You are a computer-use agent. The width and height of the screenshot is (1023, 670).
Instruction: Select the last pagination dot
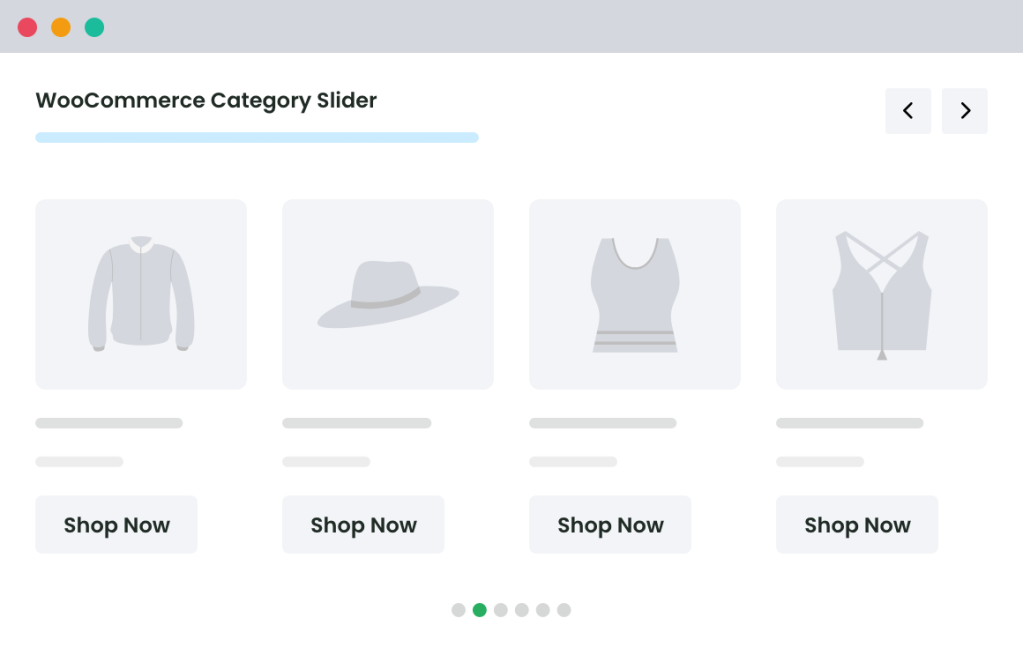(564, 610)
